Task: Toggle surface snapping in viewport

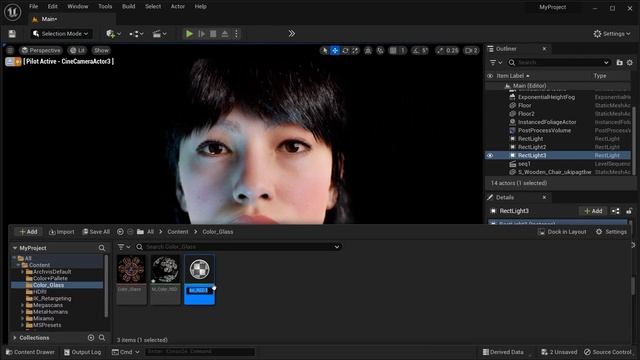Action: pos(380,51)
